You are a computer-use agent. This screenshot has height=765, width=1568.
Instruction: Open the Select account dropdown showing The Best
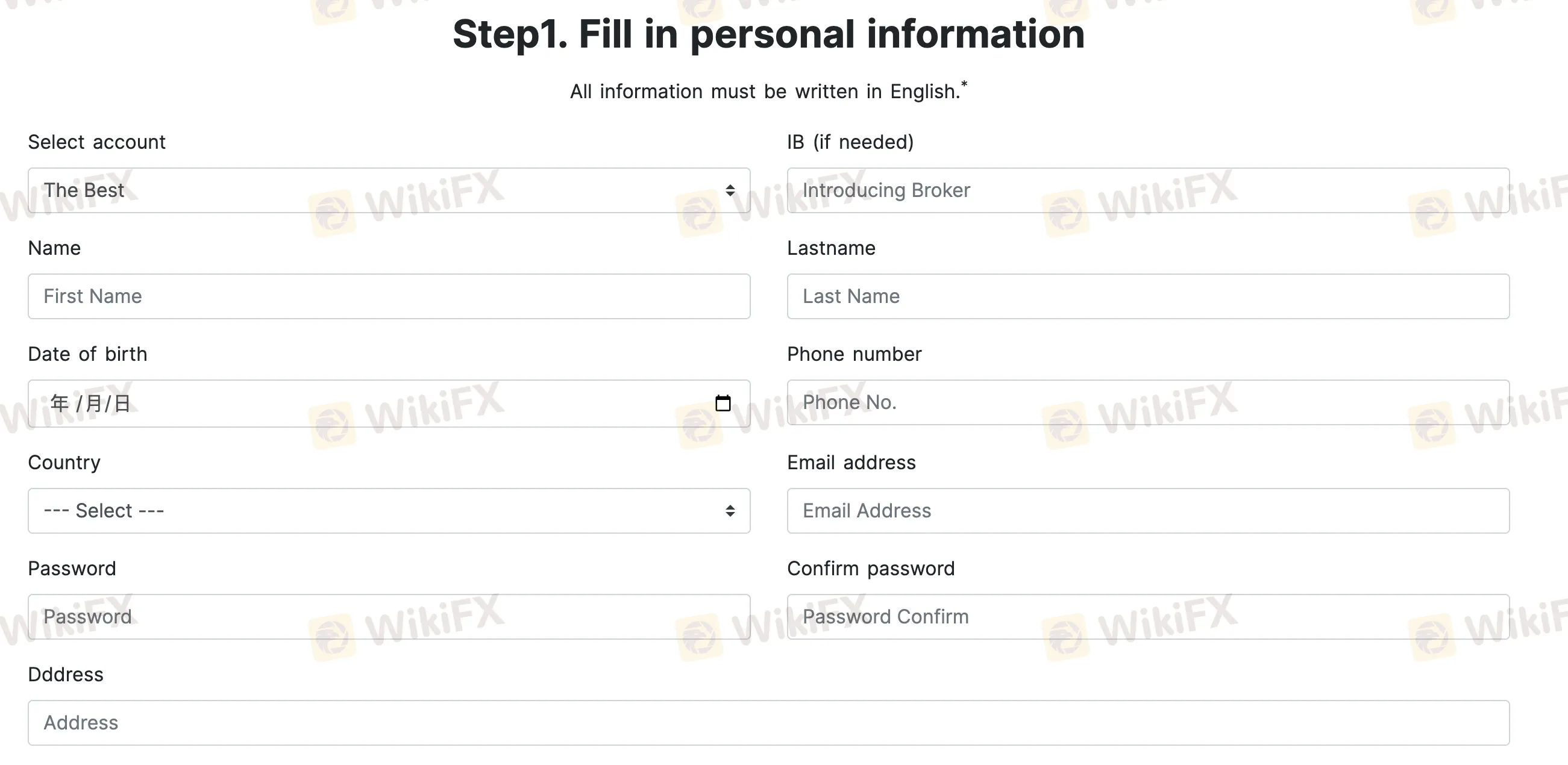tap(388, 190)
